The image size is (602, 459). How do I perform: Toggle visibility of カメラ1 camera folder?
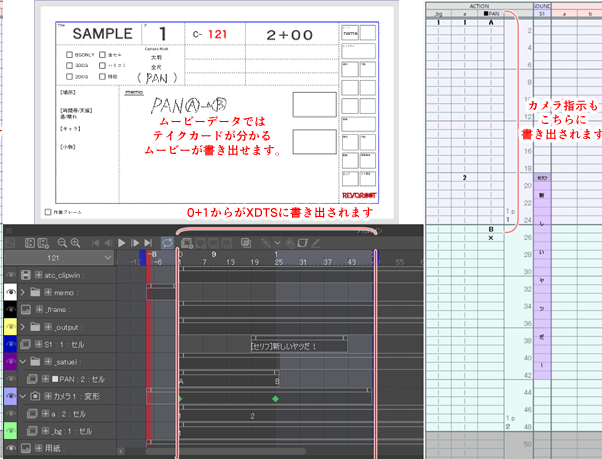point(10,396)
